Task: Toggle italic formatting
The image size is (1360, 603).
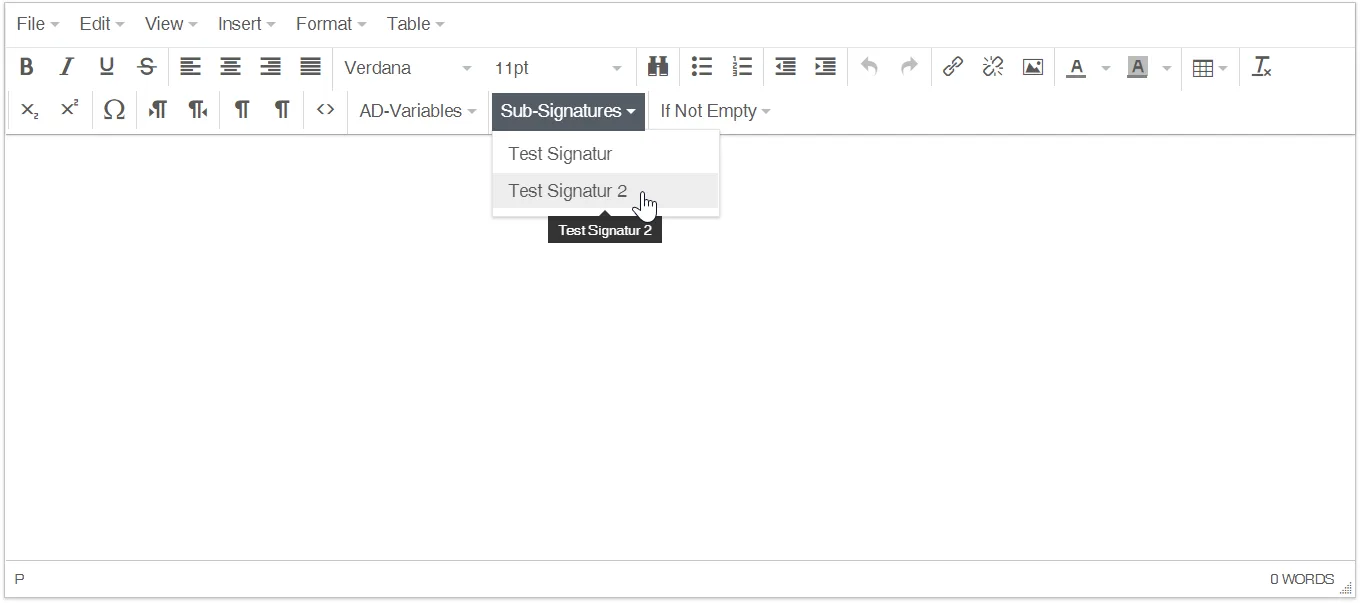Action: point(67,67)
